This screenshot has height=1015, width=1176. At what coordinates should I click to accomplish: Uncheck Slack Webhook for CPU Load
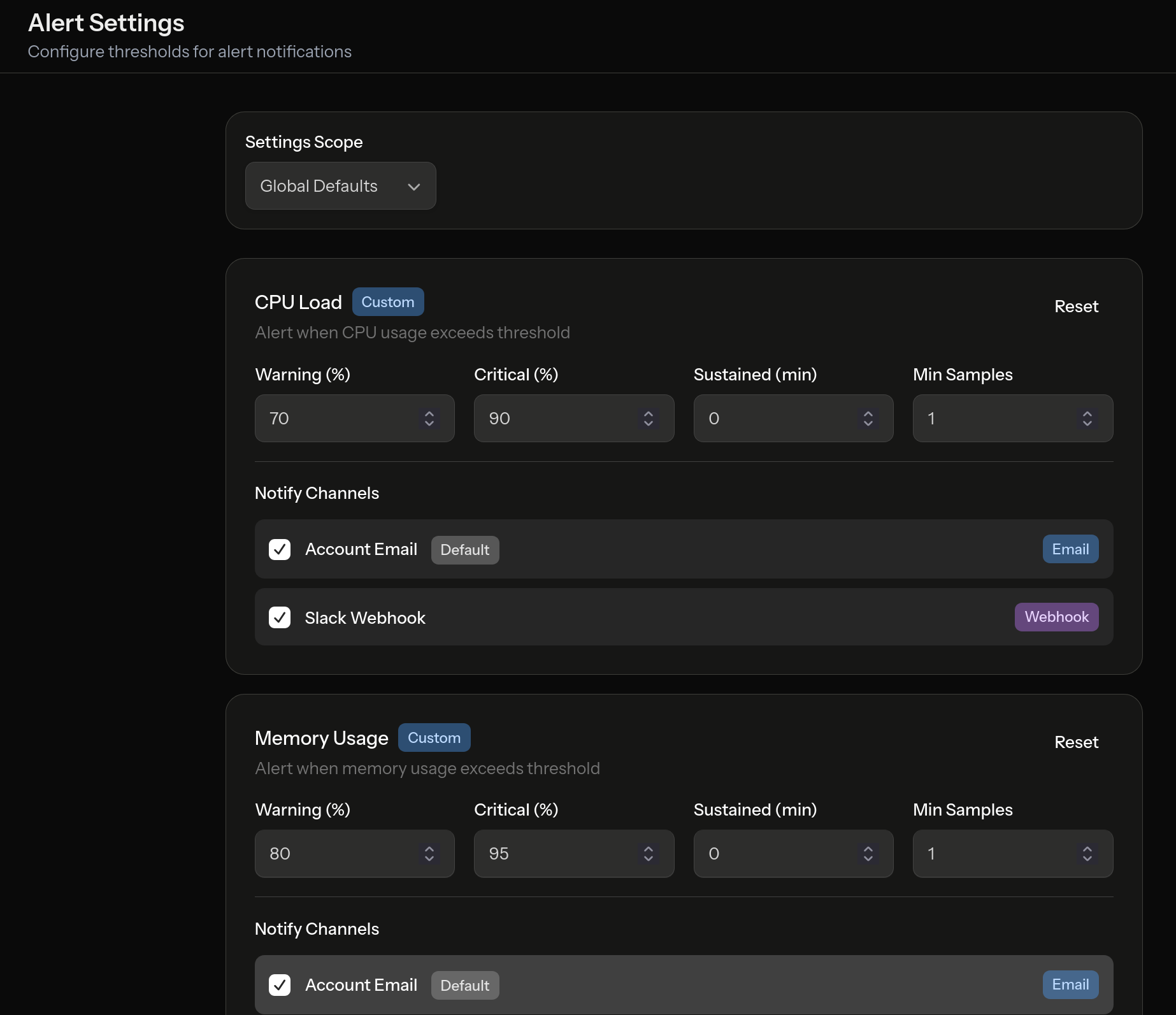click(280, 617)
